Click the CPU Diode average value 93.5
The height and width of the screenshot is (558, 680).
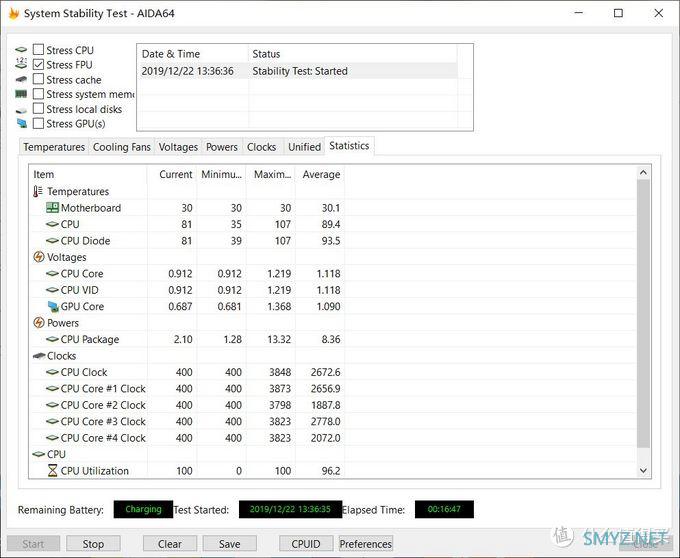coord(331,241)
